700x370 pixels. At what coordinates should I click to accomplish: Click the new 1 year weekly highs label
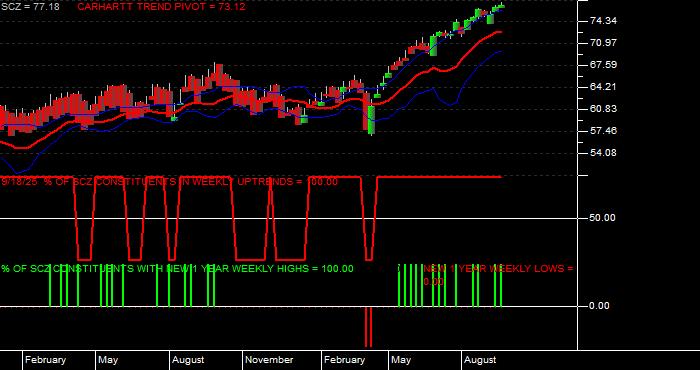coord(177,269)
